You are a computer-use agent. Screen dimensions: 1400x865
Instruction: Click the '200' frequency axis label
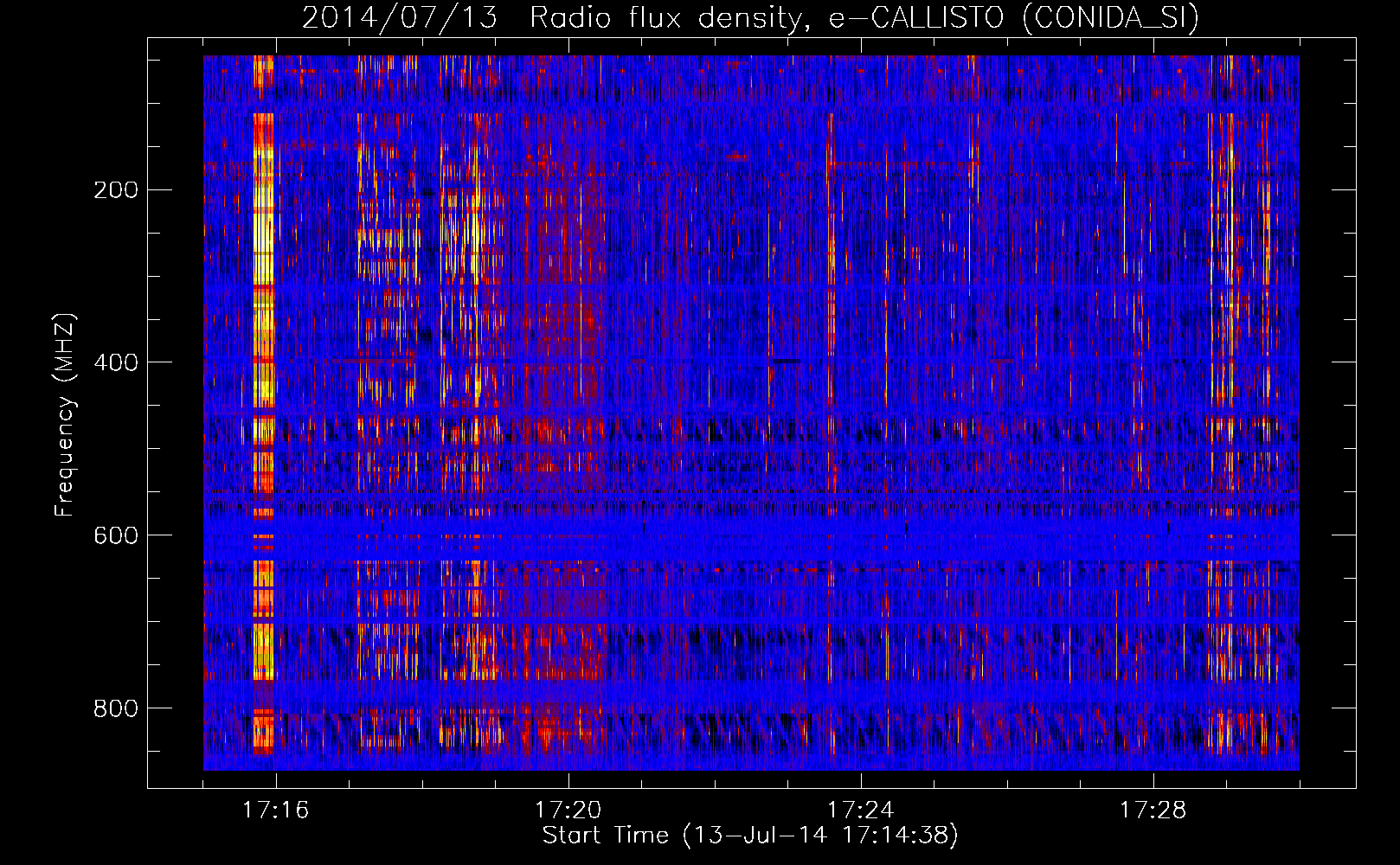tap(116, 189)
